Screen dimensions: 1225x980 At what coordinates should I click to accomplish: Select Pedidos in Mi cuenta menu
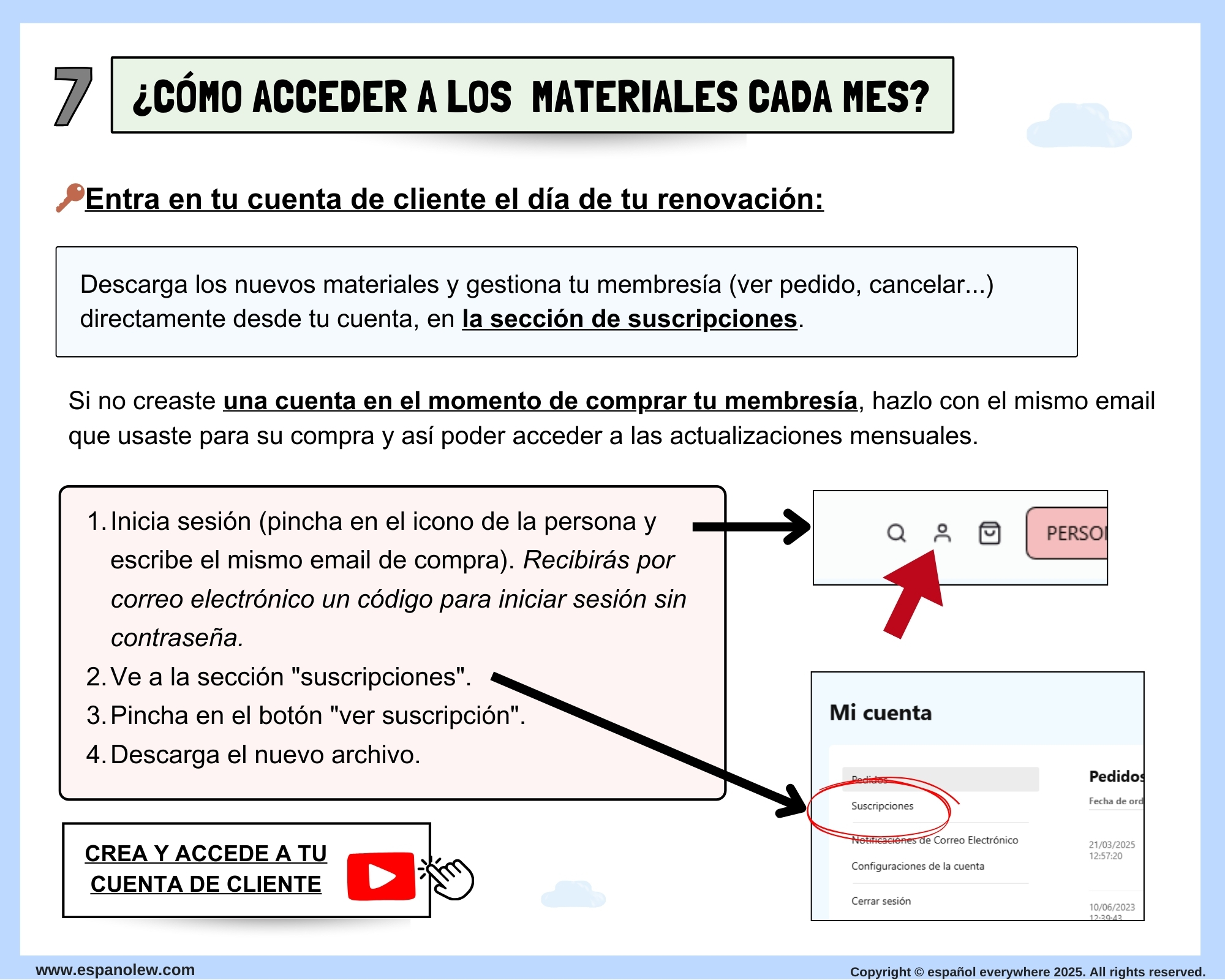point(940,779)
